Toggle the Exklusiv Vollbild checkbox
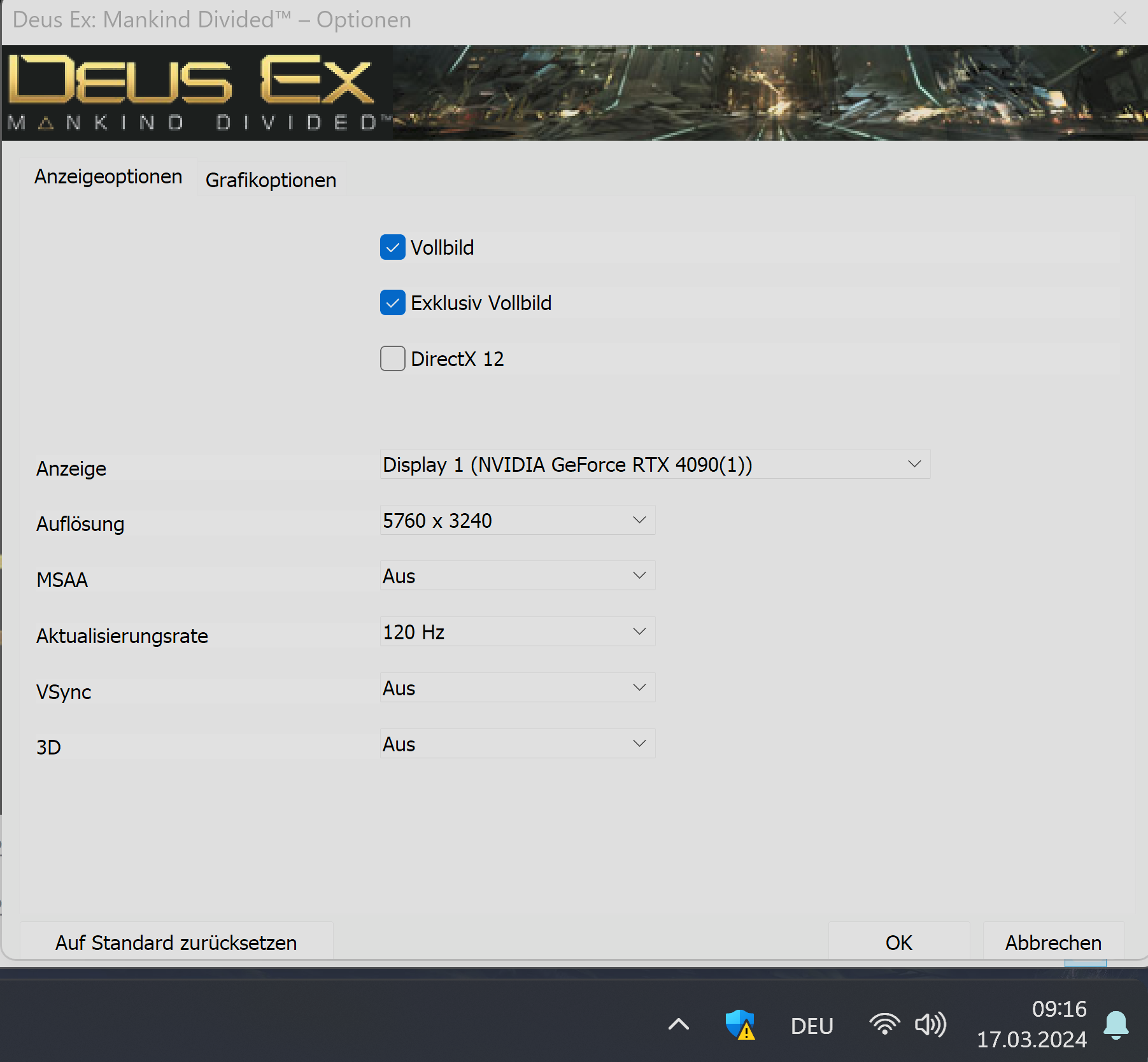Viewport: 1148px width, 1062px height. click(393, 303)
